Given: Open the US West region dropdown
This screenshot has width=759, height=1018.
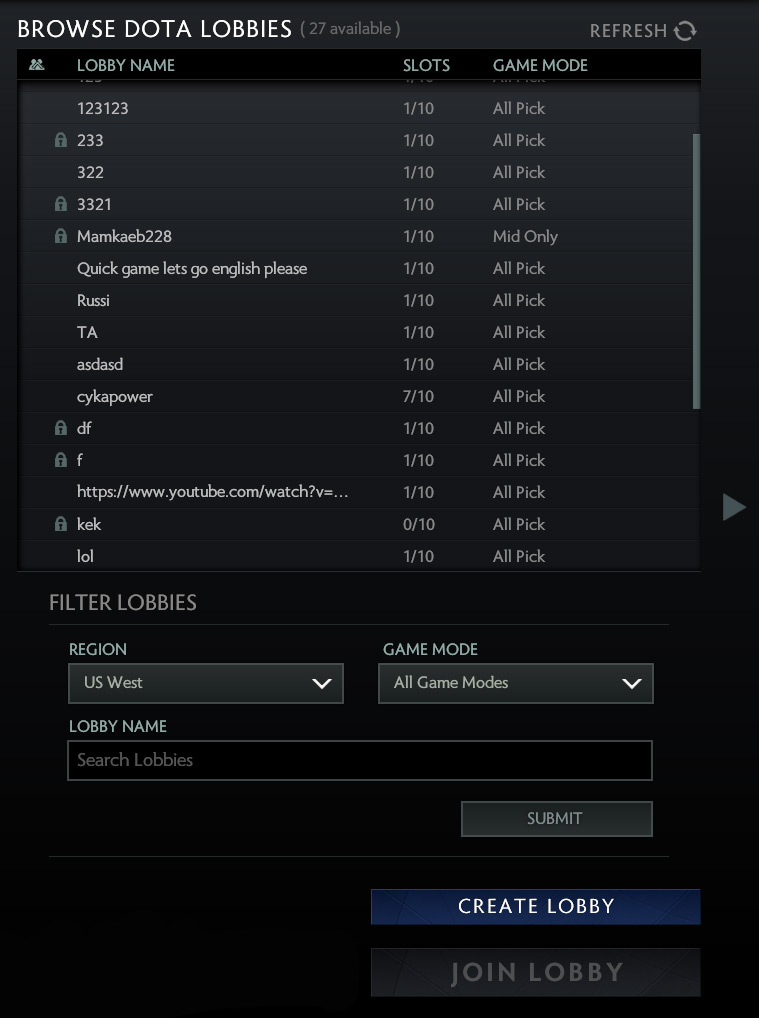Looking at the screenshot, I should (206, 683).
